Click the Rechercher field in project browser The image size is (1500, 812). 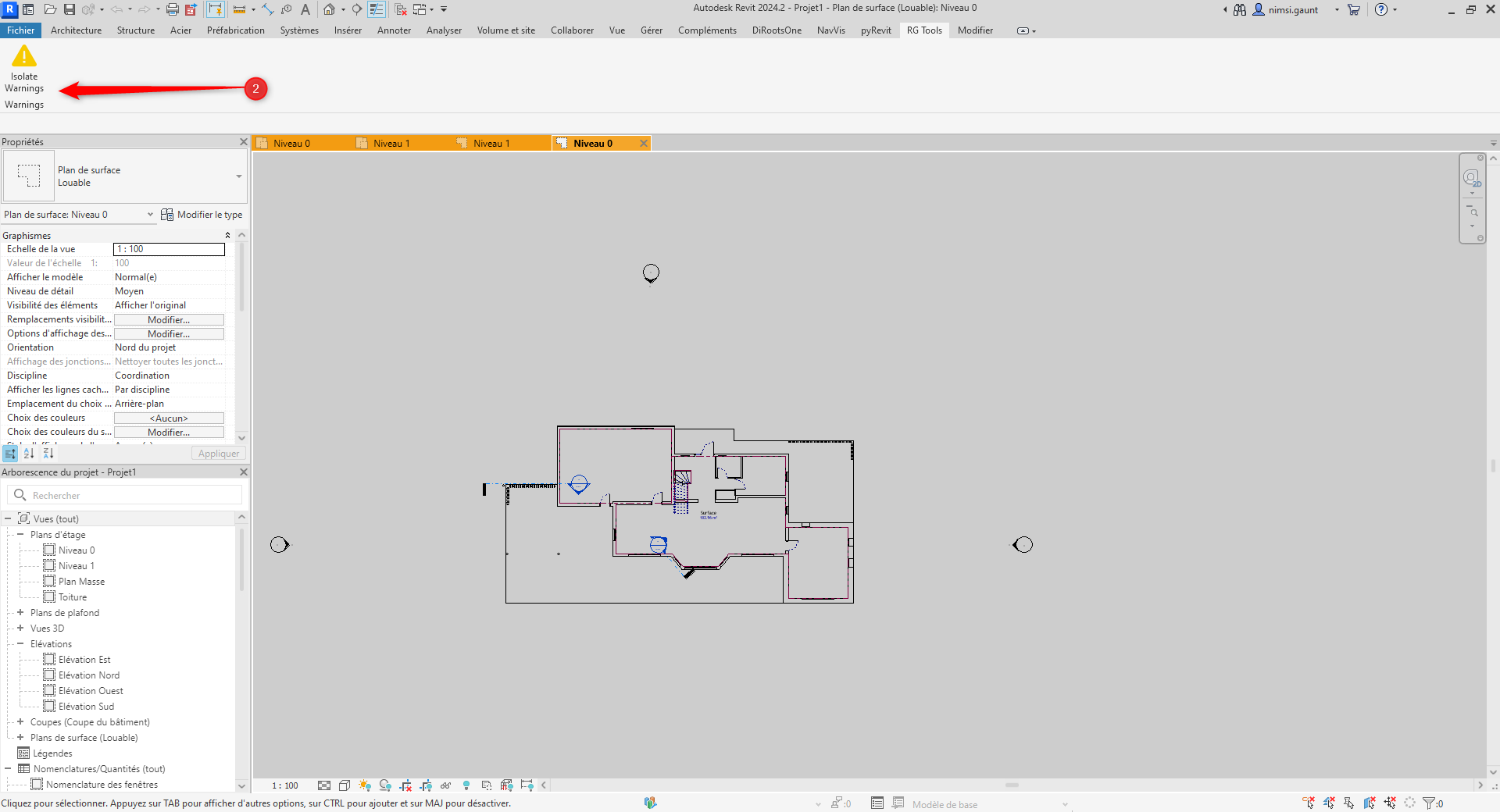[x=125, y=496]
